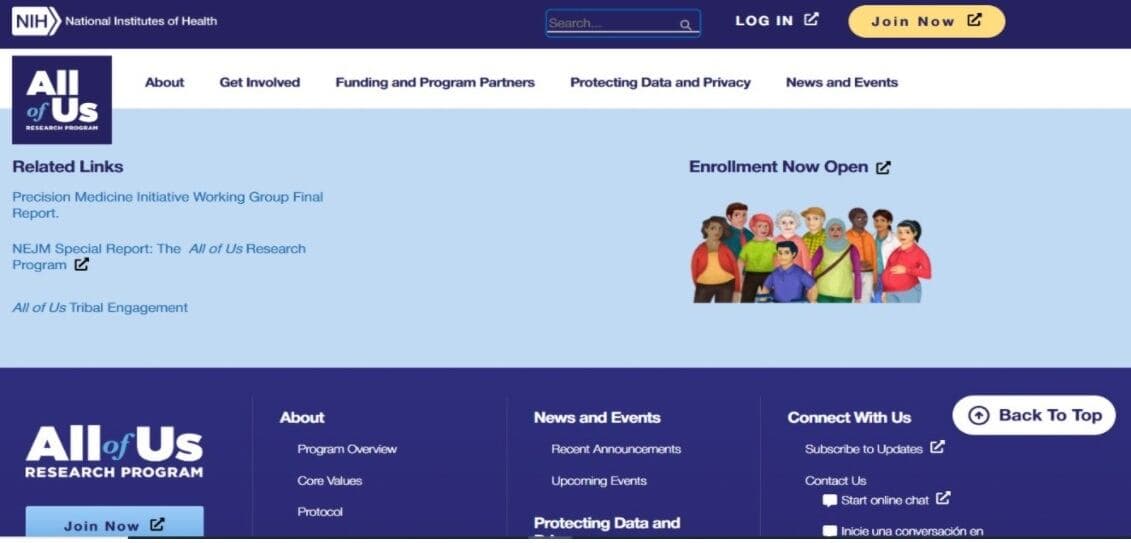Open Precision Medicine Initiative Working Group Final Report

(167, 205)
